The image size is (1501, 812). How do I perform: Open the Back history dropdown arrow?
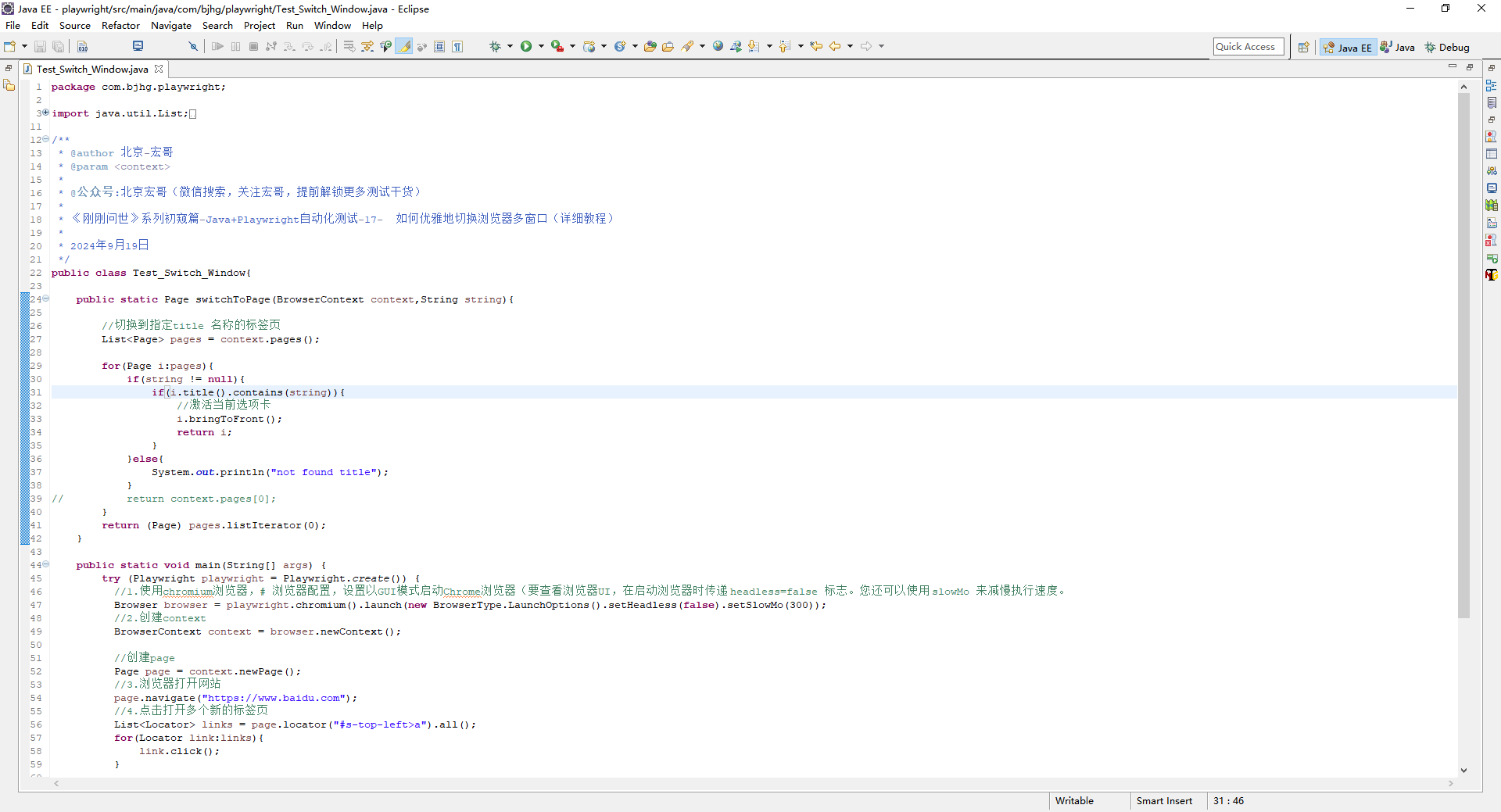pos(850,46)
